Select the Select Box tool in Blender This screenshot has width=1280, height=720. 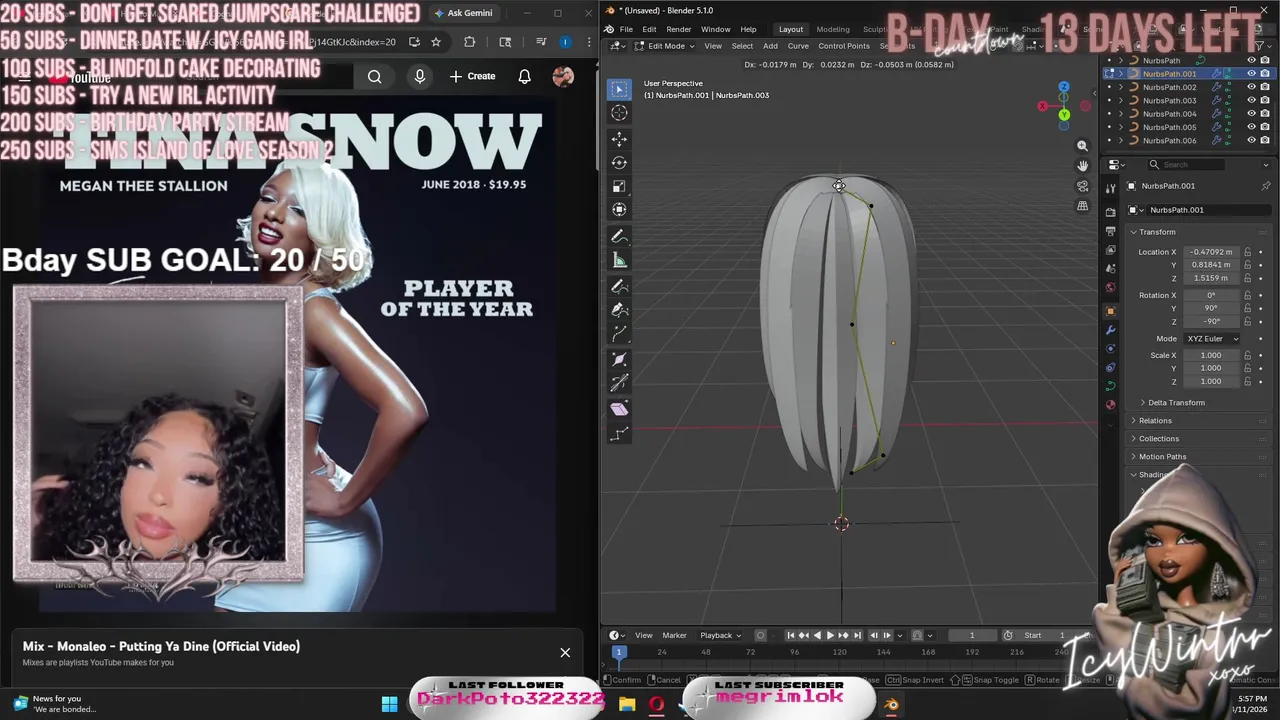point(619,89)
